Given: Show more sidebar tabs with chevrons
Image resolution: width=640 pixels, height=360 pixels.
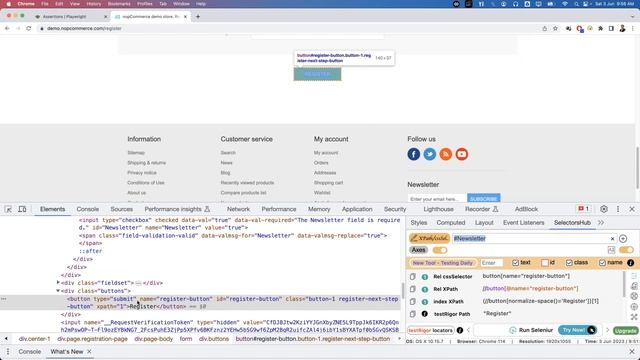Looking at the screenshot, I should tap(601, 223).
